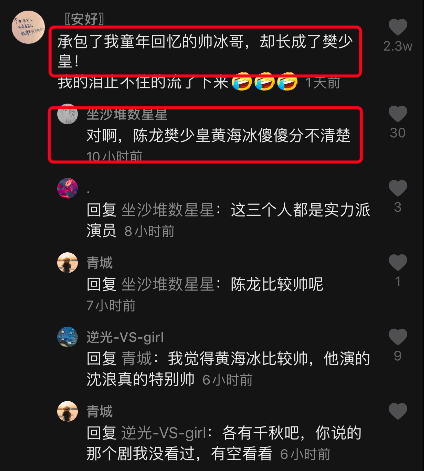Like 青城's reply saying 各有千秋吧
The width and height of the screenshot is (424, 471).
coord(398,411)
